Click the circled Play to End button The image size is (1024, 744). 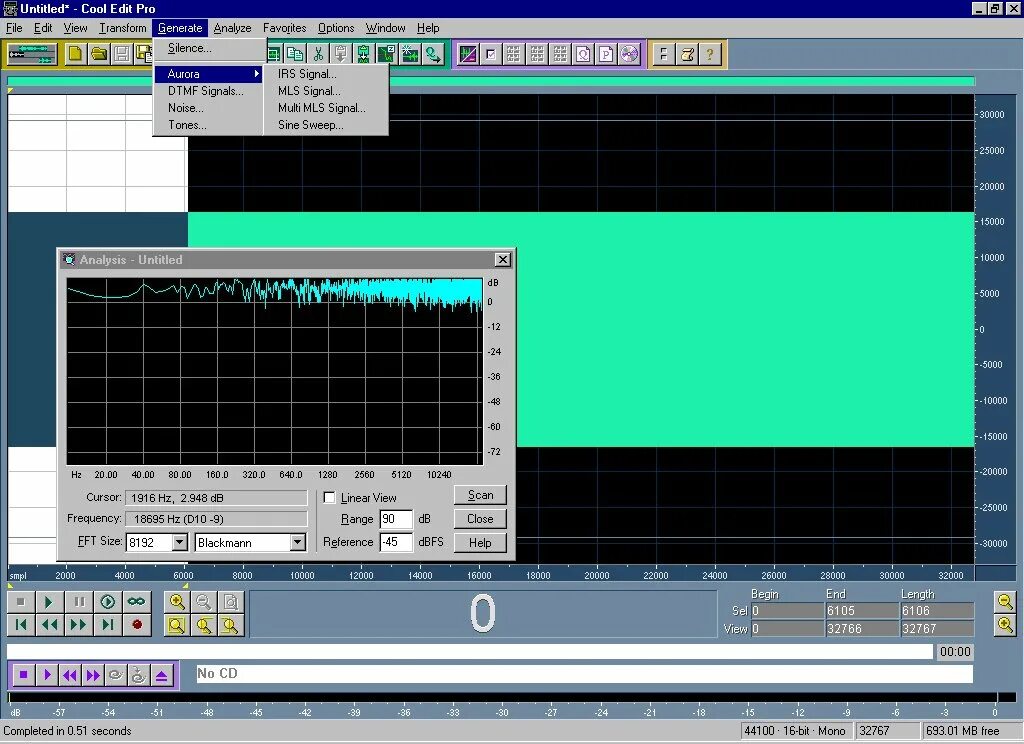point(108,602)
